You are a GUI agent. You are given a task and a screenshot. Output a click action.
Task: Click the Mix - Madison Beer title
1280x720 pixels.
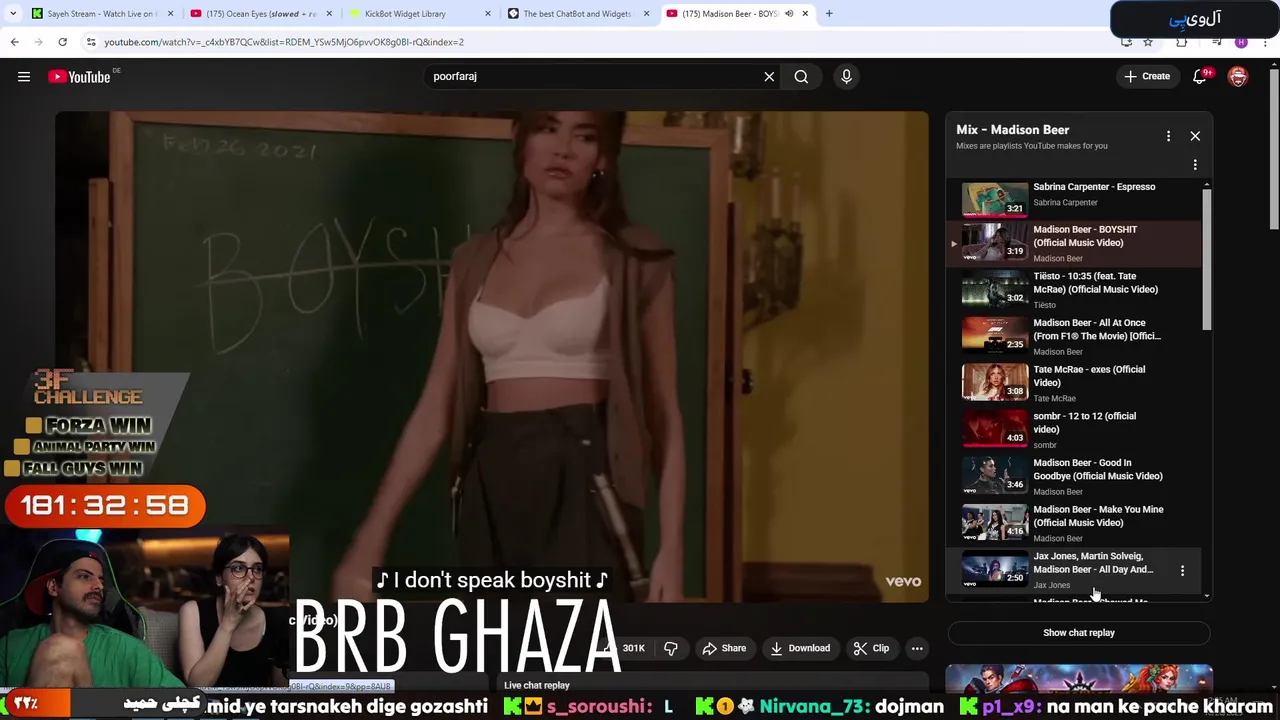[x=1012, y=130]
